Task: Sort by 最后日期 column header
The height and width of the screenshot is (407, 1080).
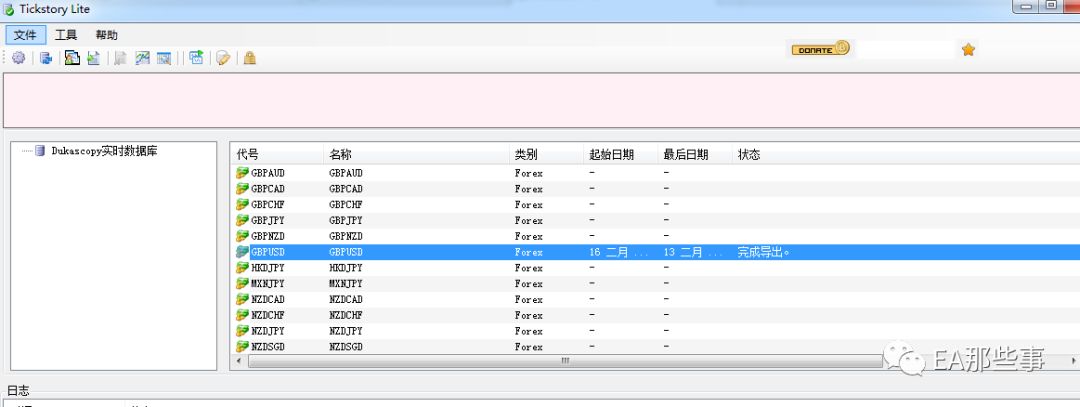Action: 695,154
